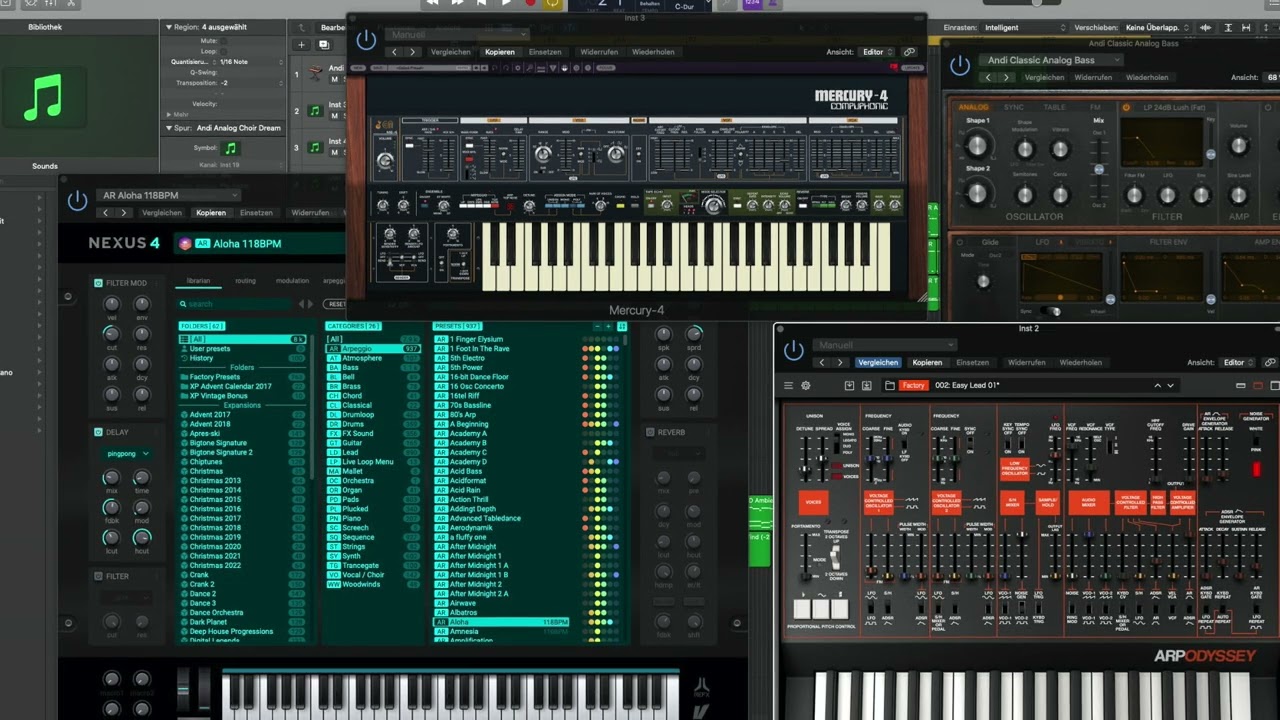Viewport: 1280px width, 720px height.
Task: Toggle power button of Andi Classic Analog Bass
Action: pyautogui.click(x=960, y=66)
